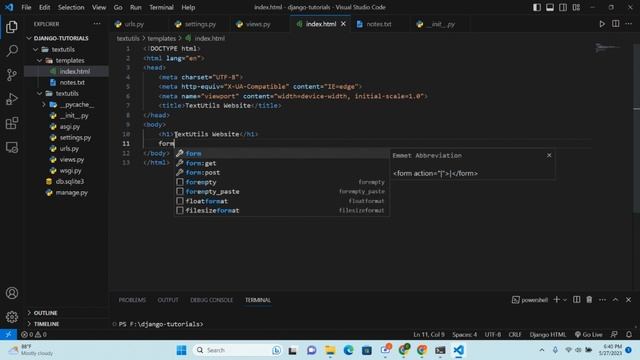Open the Extensions view
The image size is (640, 360).
(12, 123)
